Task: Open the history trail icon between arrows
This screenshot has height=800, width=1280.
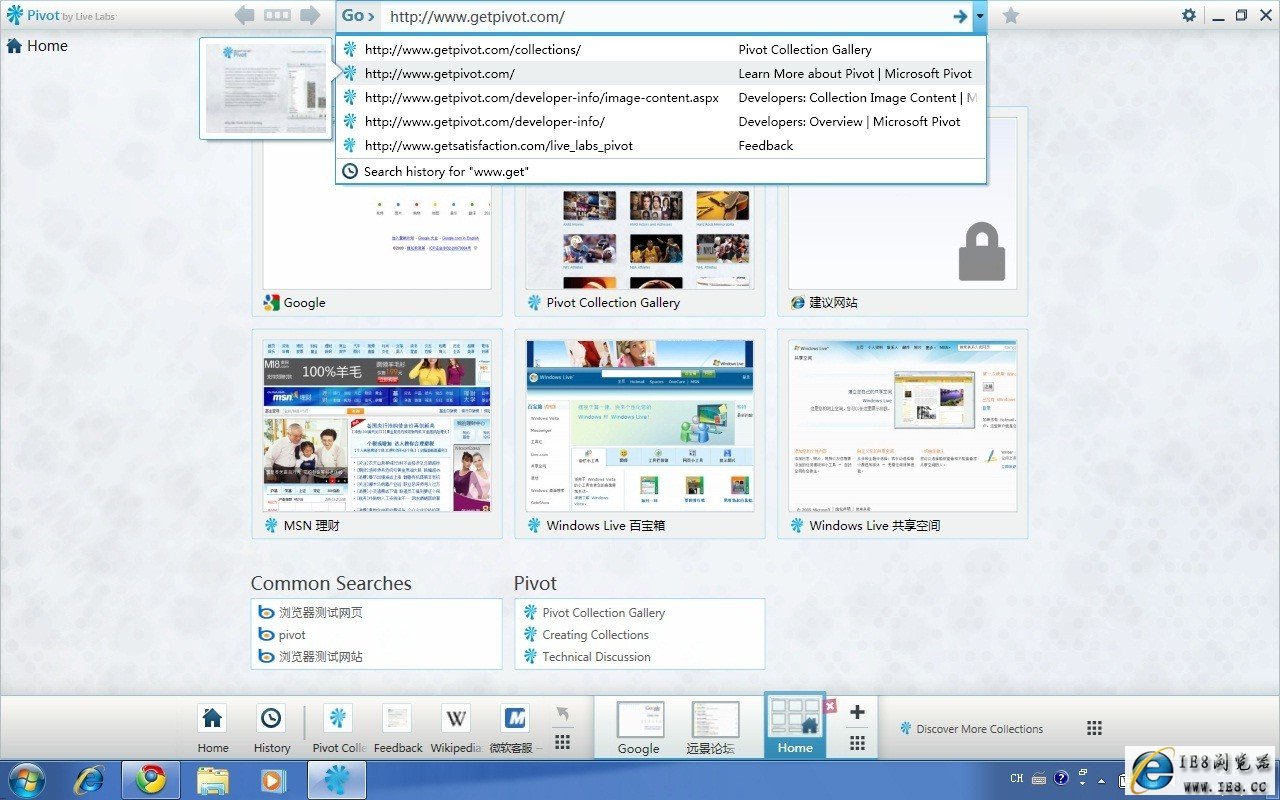Action: coord(277,15)
